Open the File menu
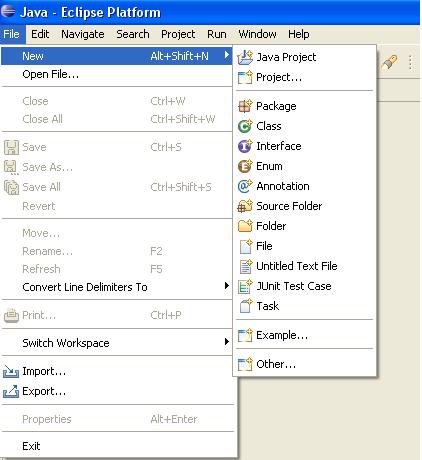 (12, 34)
